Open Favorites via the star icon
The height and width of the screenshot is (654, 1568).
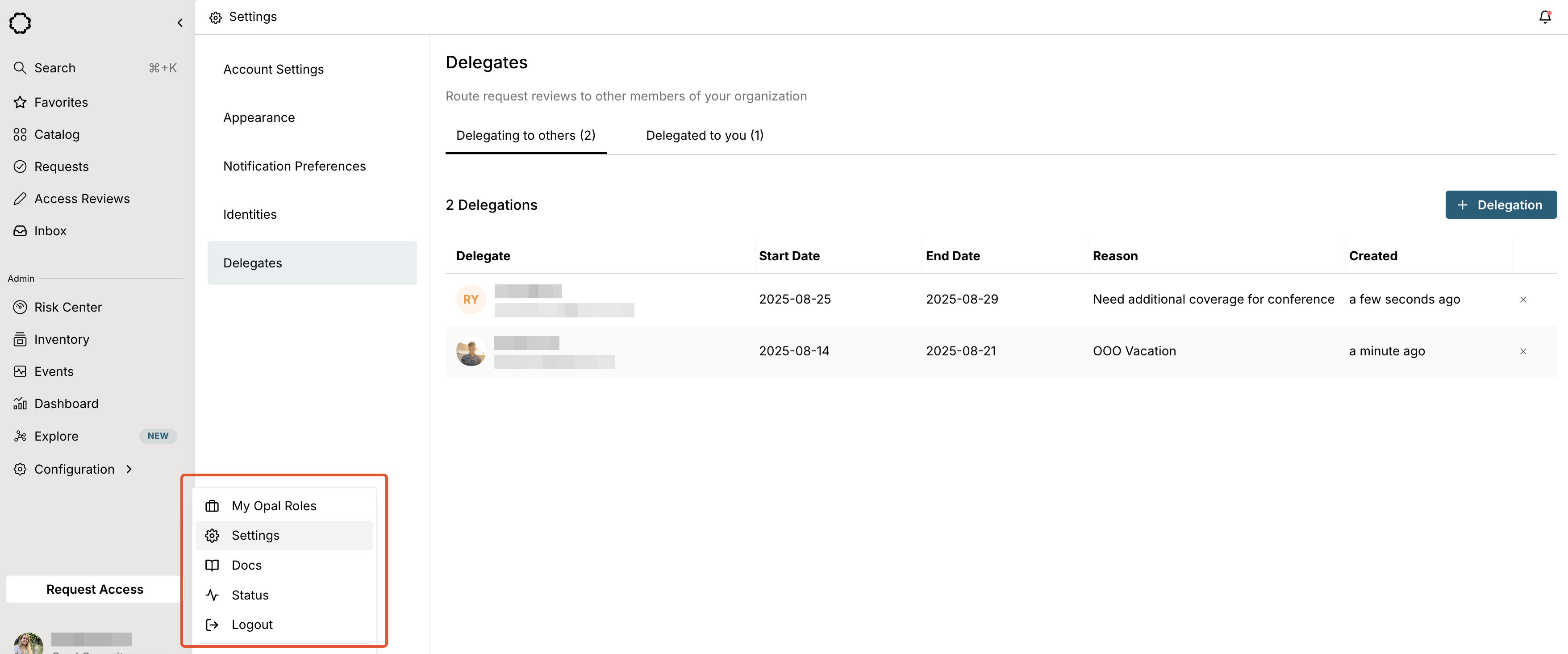(20, 102)
